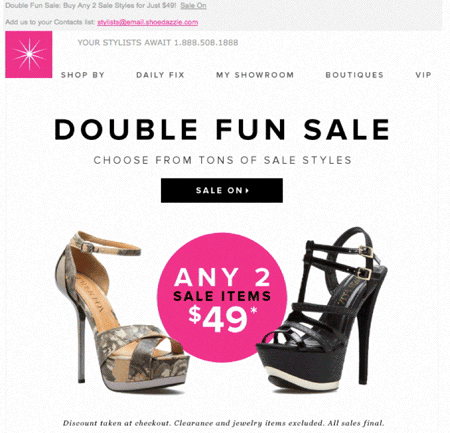The width and height of the screenshot is (450, 433).
Task: Click the Add us to your Contacts list text
Action: point(50,22)
